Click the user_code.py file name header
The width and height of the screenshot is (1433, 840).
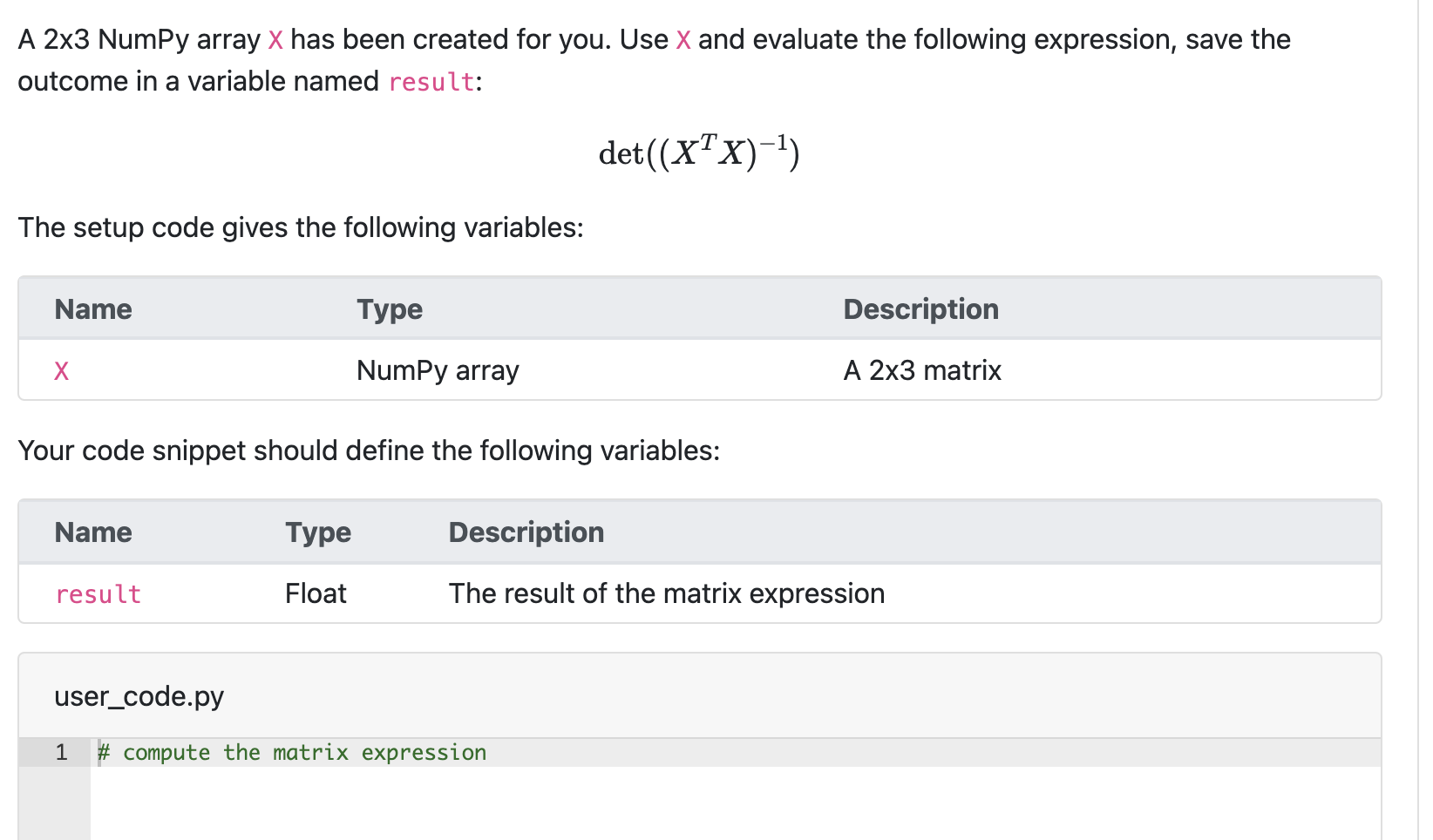[x=138, y=695]
